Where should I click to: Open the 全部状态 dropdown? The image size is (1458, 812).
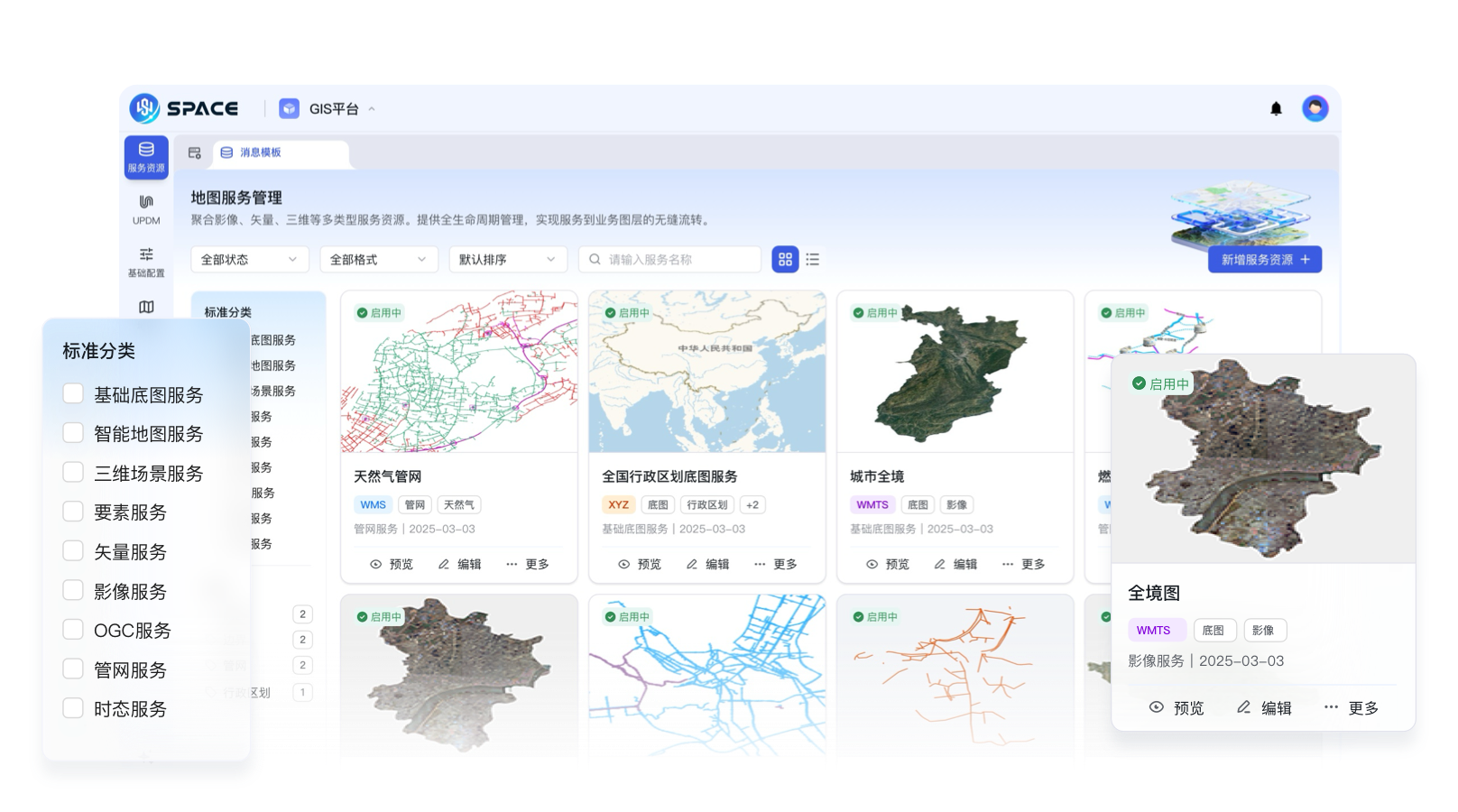point(249,259)
